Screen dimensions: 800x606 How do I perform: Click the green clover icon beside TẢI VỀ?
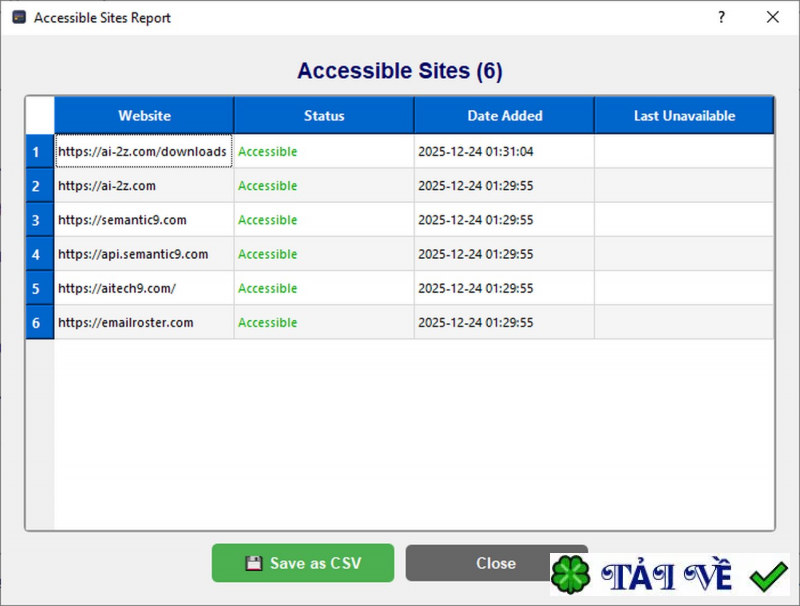[569, 574]
